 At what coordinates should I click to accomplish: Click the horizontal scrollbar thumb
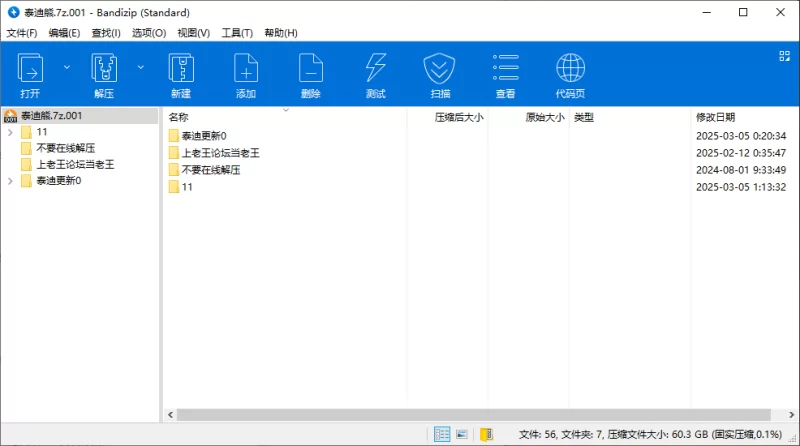tap(474, 414)
